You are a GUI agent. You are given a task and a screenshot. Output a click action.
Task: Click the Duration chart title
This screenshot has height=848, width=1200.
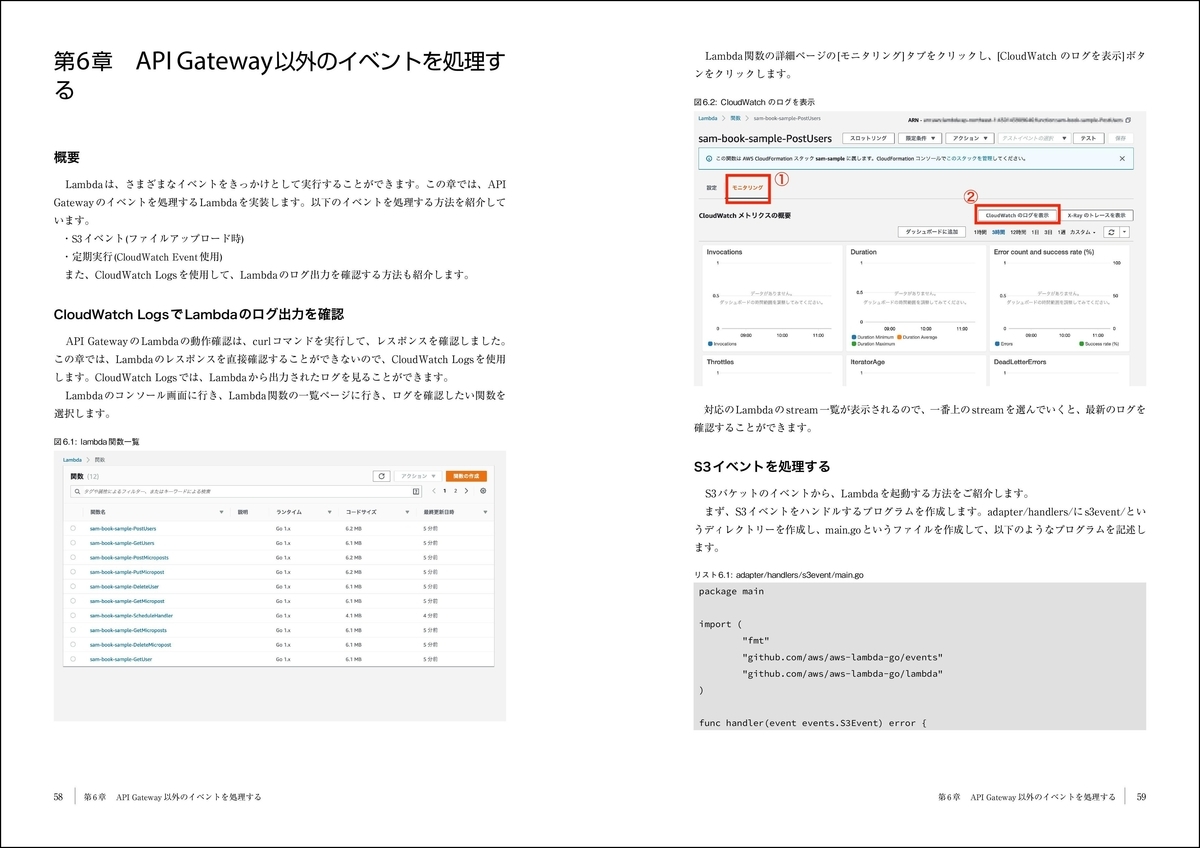pyautogui.click(x=863, y=252)
